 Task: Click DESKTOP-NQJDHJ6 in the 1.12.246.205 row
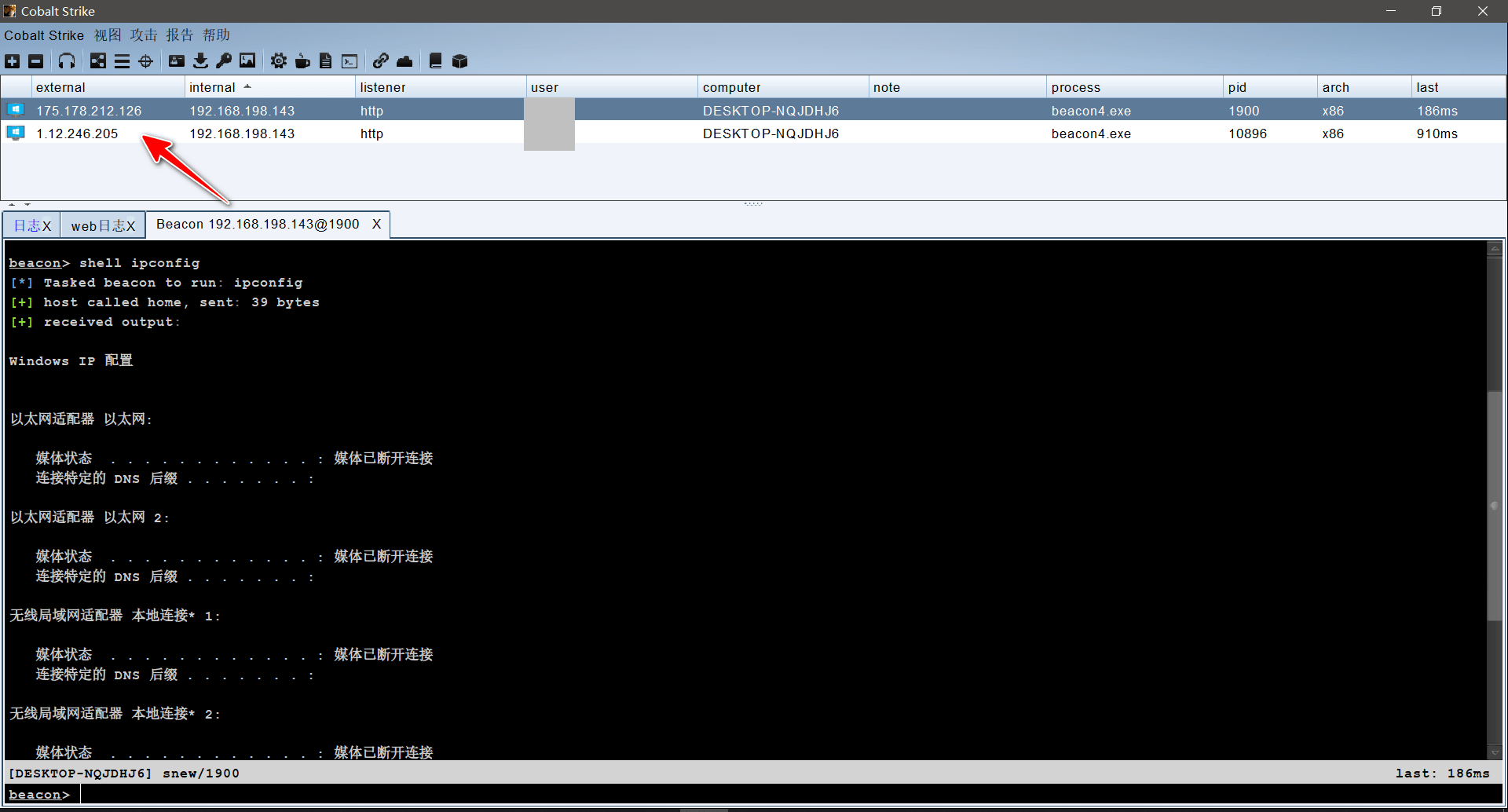[770, 134]
